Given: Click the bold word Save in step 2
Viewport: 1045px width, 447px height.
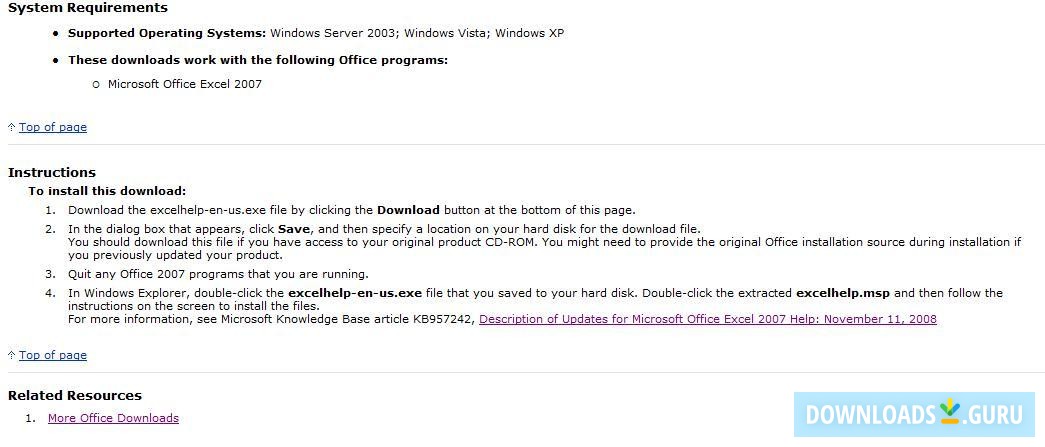Looking at the screenshot, I should coord(294,229).
